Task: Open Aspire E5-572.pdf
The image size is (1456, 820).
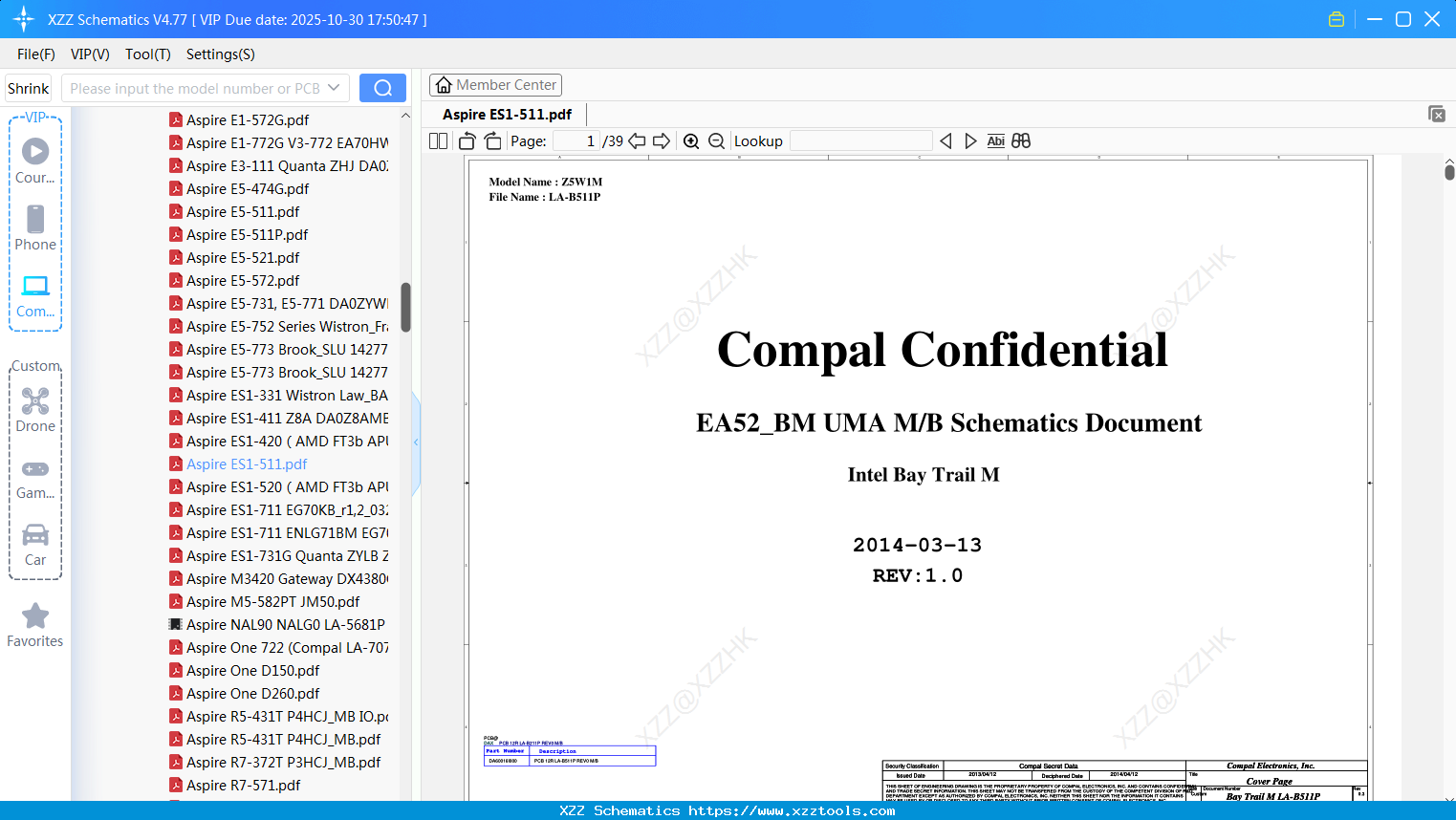Action: pos(243,280)
